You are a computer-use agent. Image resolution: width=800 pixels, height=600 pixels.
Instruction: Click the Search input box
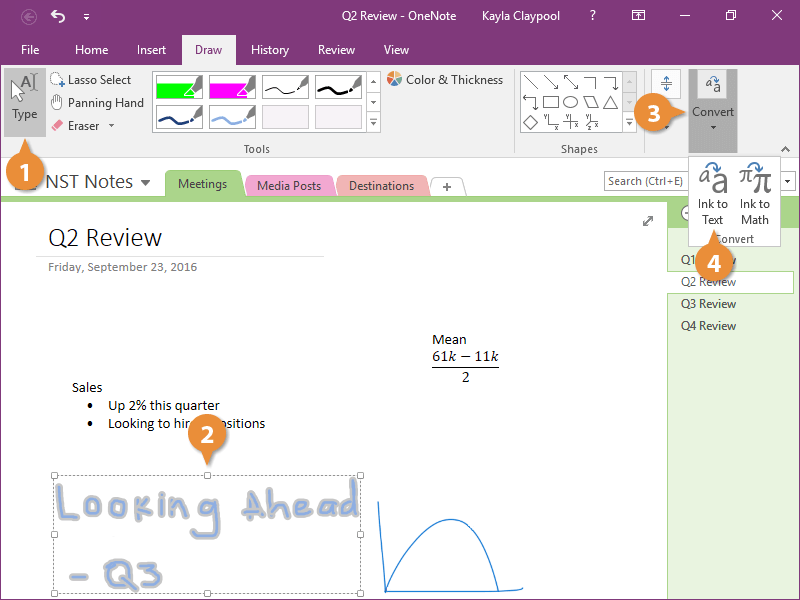click(645, 181)
